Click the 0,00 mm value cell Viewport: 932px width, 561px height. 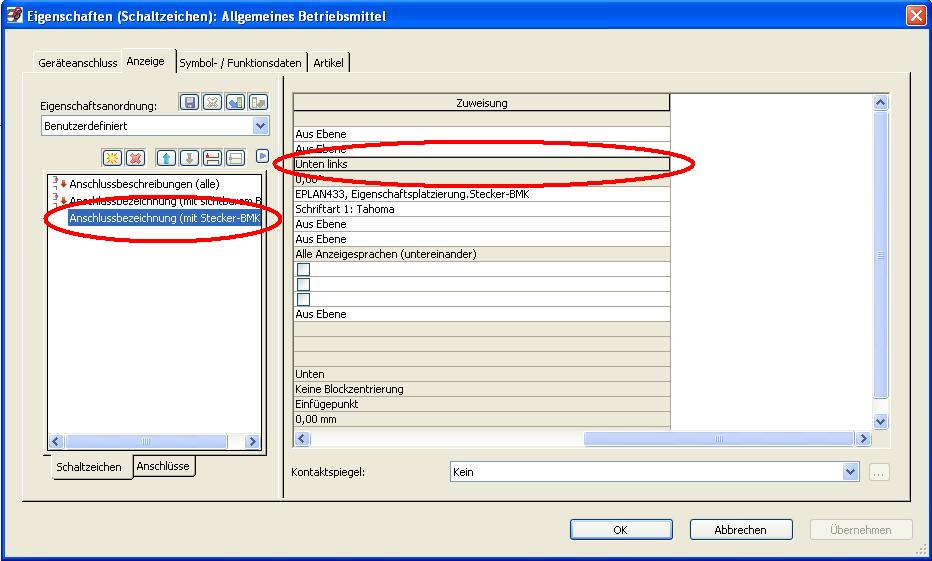point(481,419)
